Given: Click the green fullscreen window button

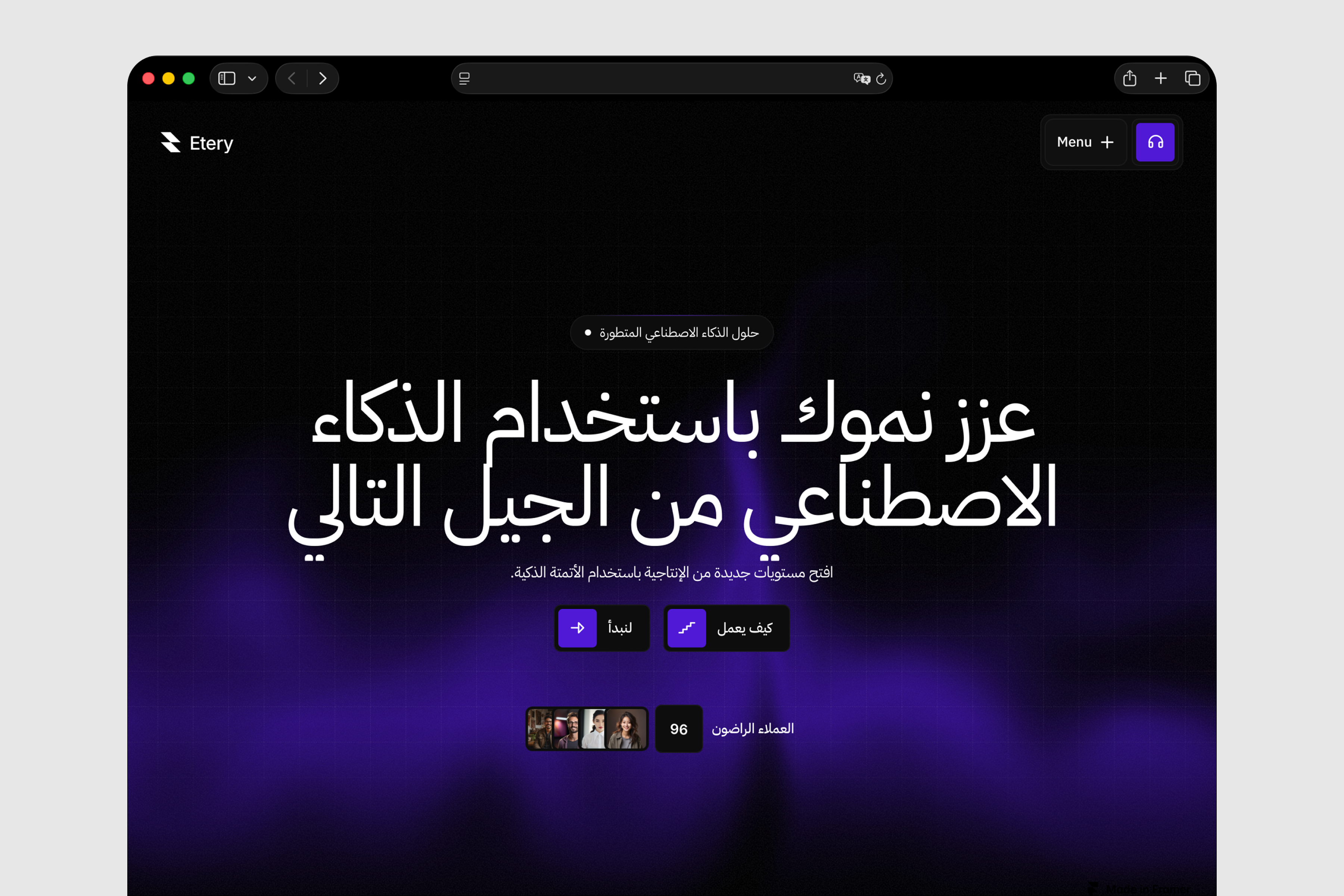Looking at the screenshot, I should [189, 78].
